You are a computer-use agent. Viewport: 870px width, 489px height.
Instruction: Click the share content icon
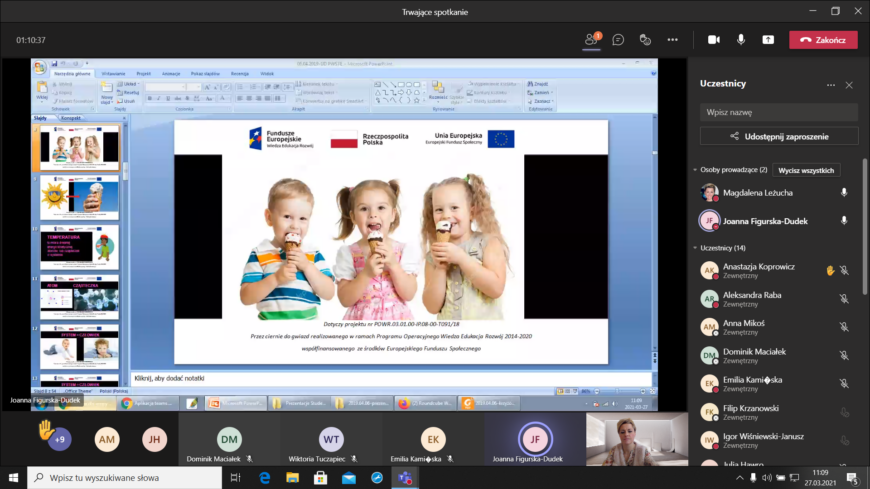768,40
